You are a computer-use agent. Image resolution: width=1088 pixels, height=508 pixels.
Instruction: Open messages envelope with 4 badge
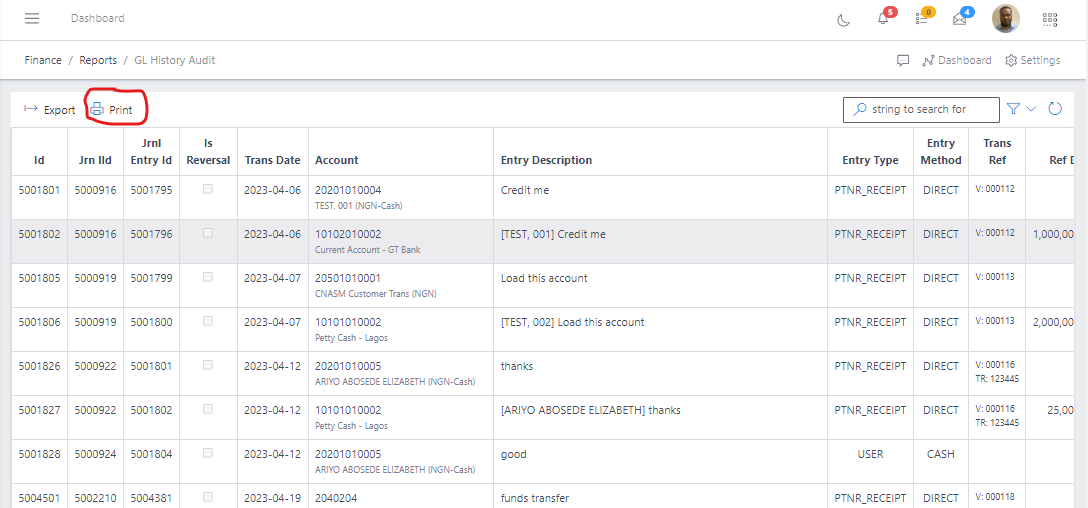(x=960, y=19)
